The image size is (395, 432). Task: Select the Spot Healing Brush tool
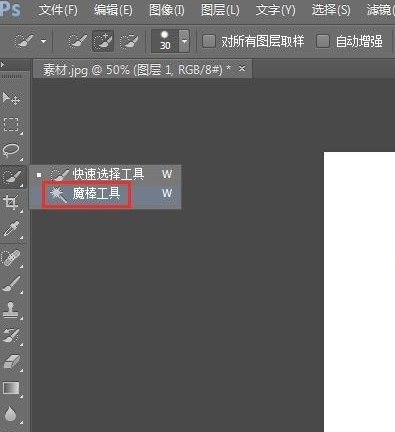11,258
